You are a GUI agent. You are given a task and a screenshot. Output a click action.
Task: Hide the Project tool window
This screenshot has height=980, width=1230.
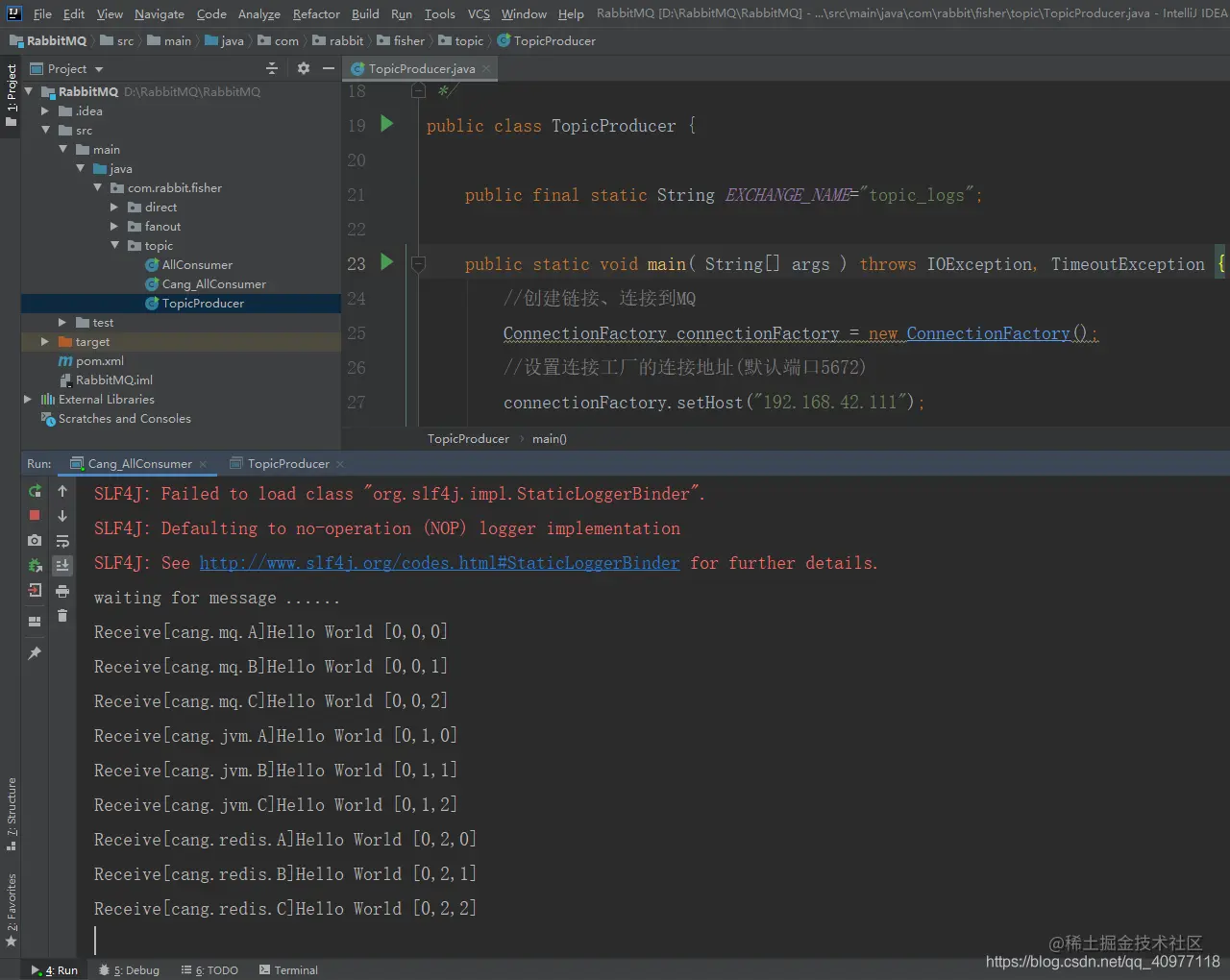pos(329,68)
